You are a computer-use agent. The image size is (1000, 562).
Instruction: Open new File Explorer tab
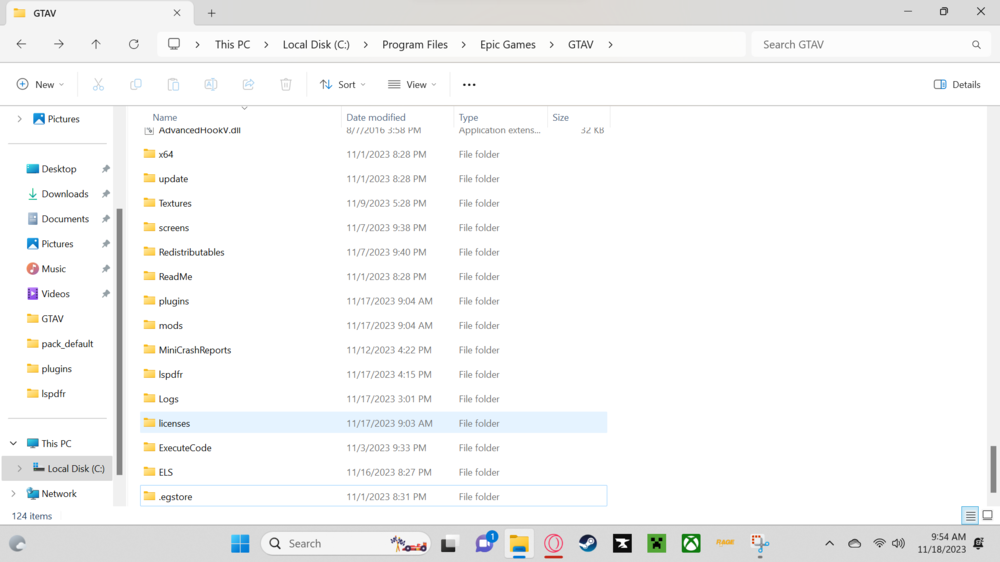click(x=211, y=13)
